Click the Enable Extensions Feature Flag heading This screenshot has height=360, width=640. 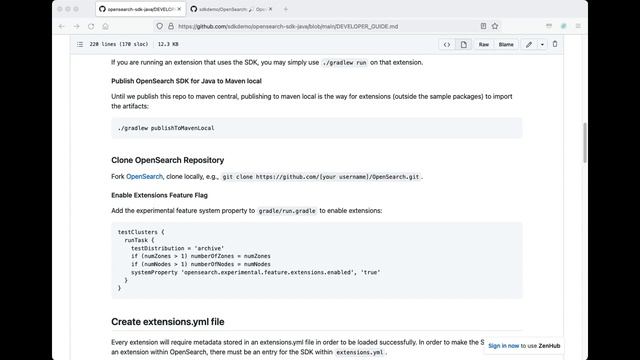pos(159,195)
